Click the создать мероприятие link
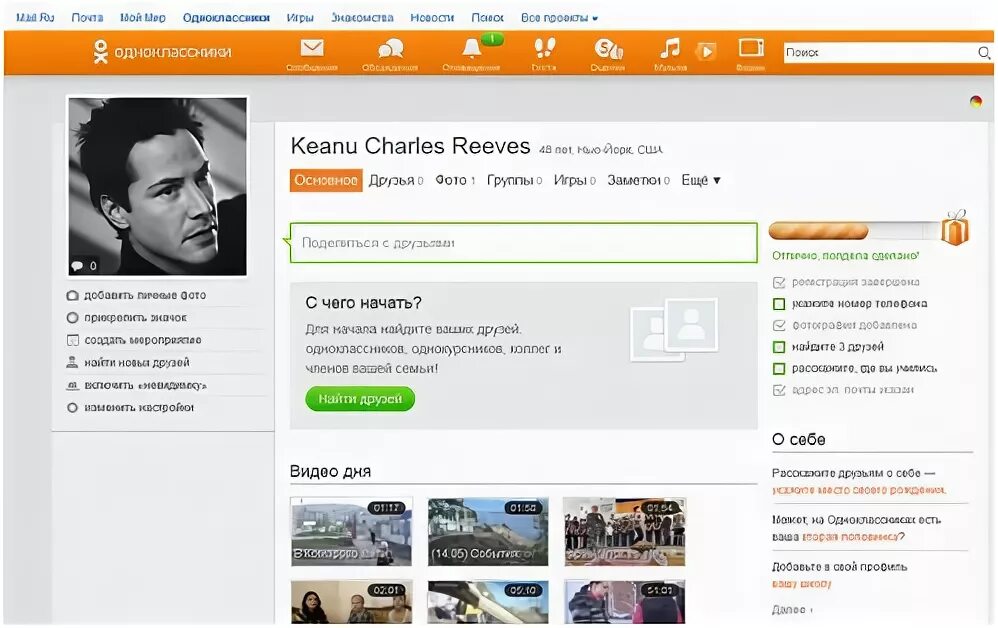The width and height of the screenshot is (998, 628). 143,340
